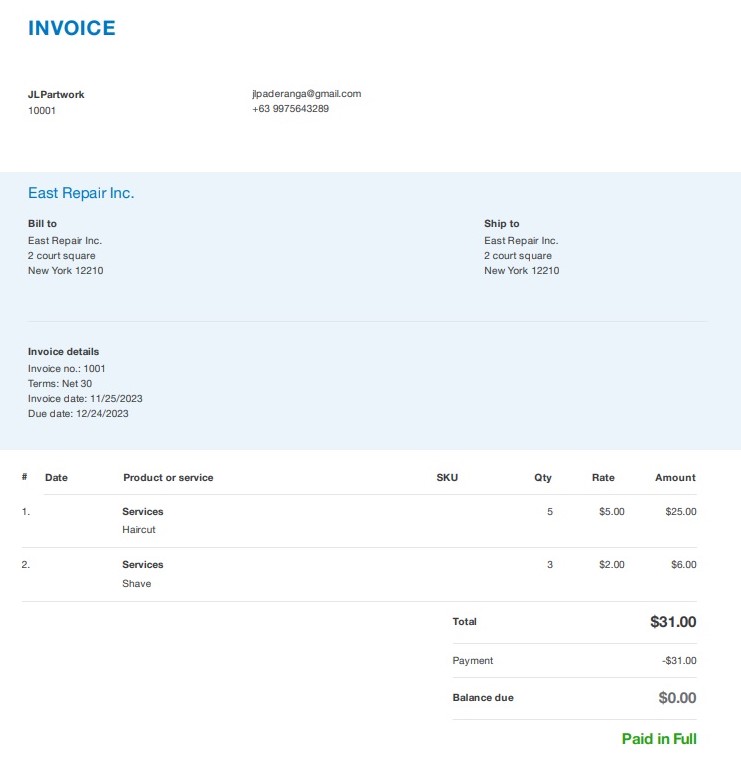Click the Qty column header
Image resolution: width=741 pixels, height=762 pixels.
coord(543,478)
